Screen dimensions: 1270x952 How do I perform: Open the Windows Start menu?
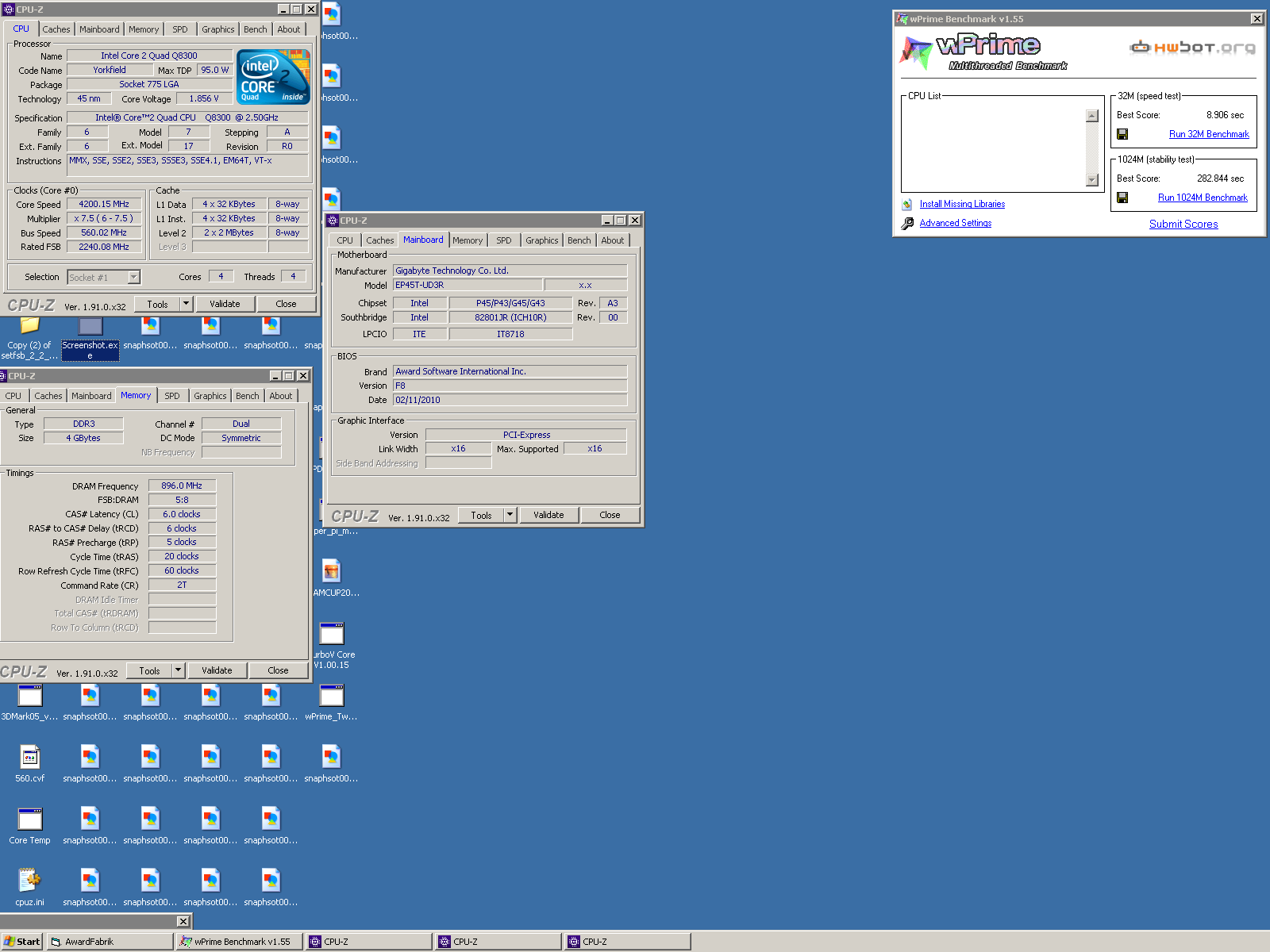[21, 942]
